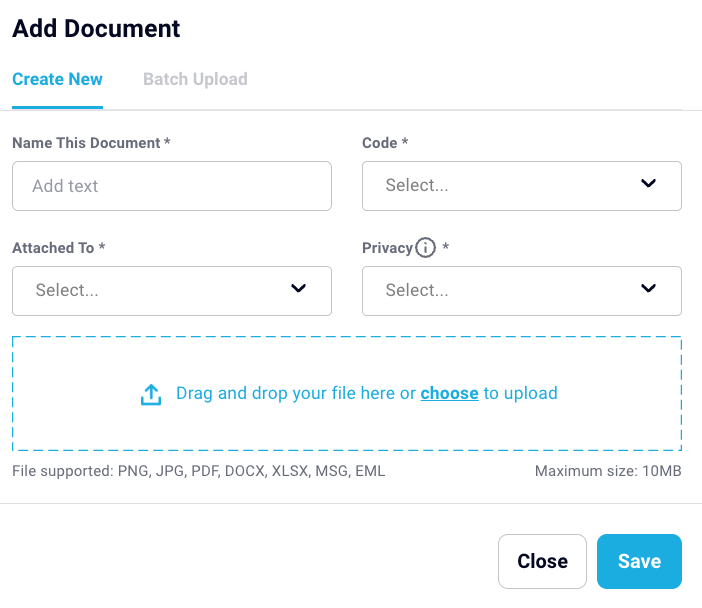Focus the Name This Document text field
Screen dimensions: 702x608
click(172, 186)
